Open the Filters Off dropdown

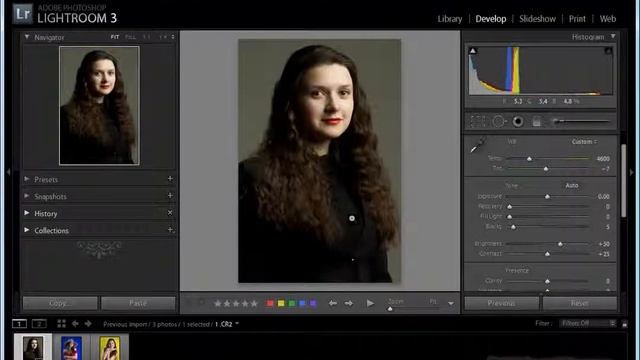(x=588, y=323)
